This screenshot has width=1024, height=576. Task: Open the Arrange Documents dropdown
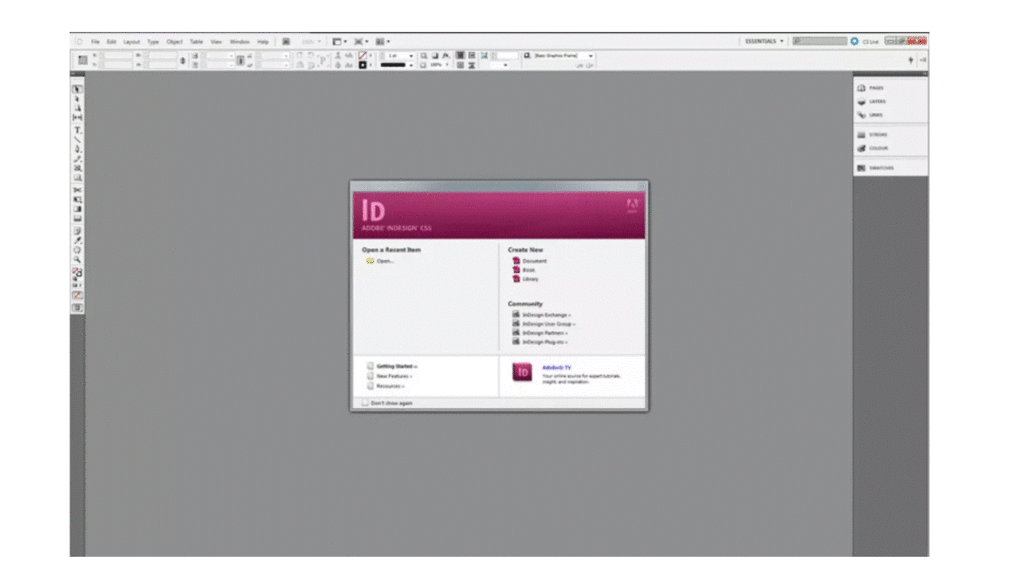[383, 41]
